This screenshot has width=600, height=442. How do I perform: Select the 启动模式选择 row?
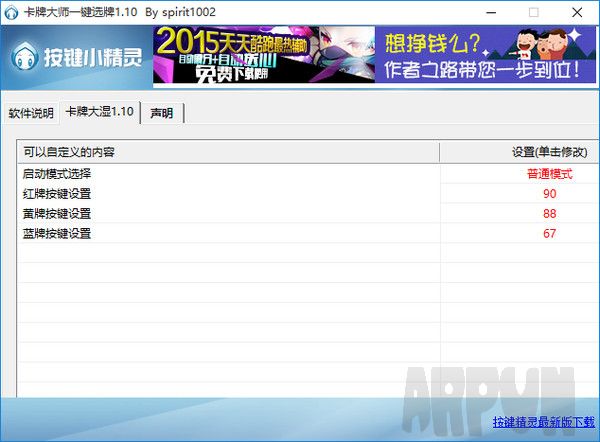pyautogui.click(x=308, y=174)
